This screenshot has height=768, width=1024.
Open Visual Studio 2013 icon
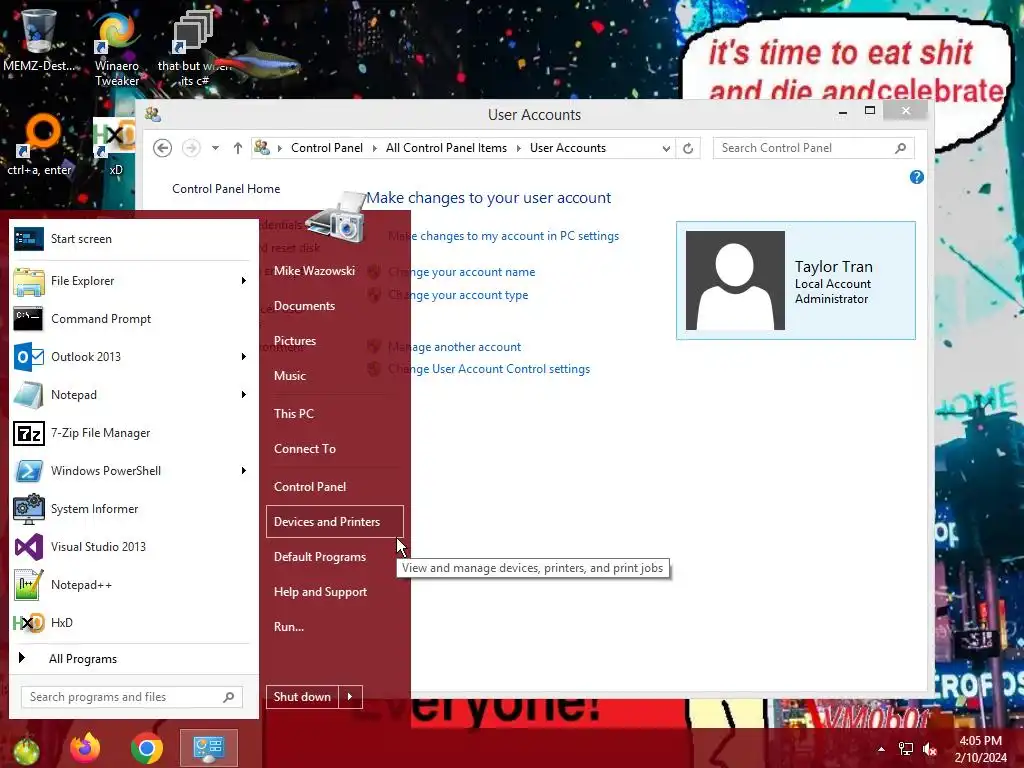coord(29,547)
